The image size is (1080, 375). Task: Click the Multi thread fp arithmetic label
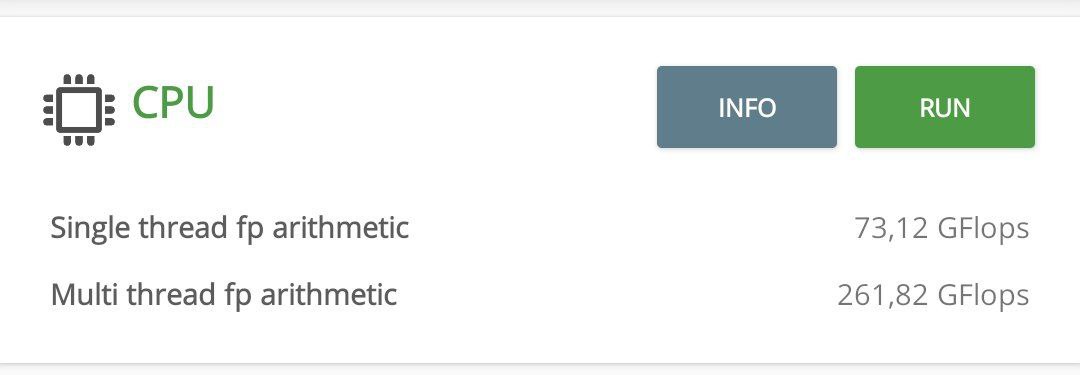click(224, 295)
